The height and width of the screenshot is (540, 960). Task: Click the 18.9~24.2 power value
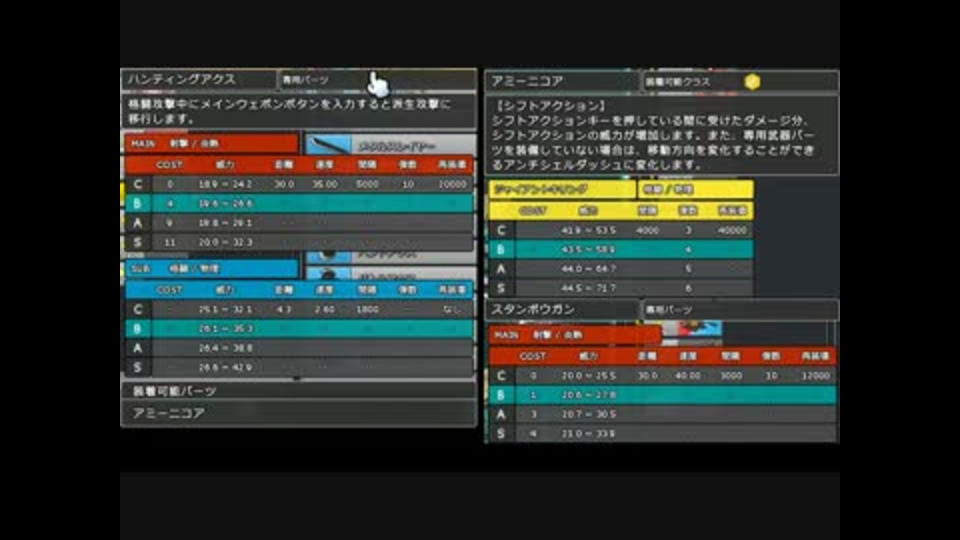[x=225, y=184]
